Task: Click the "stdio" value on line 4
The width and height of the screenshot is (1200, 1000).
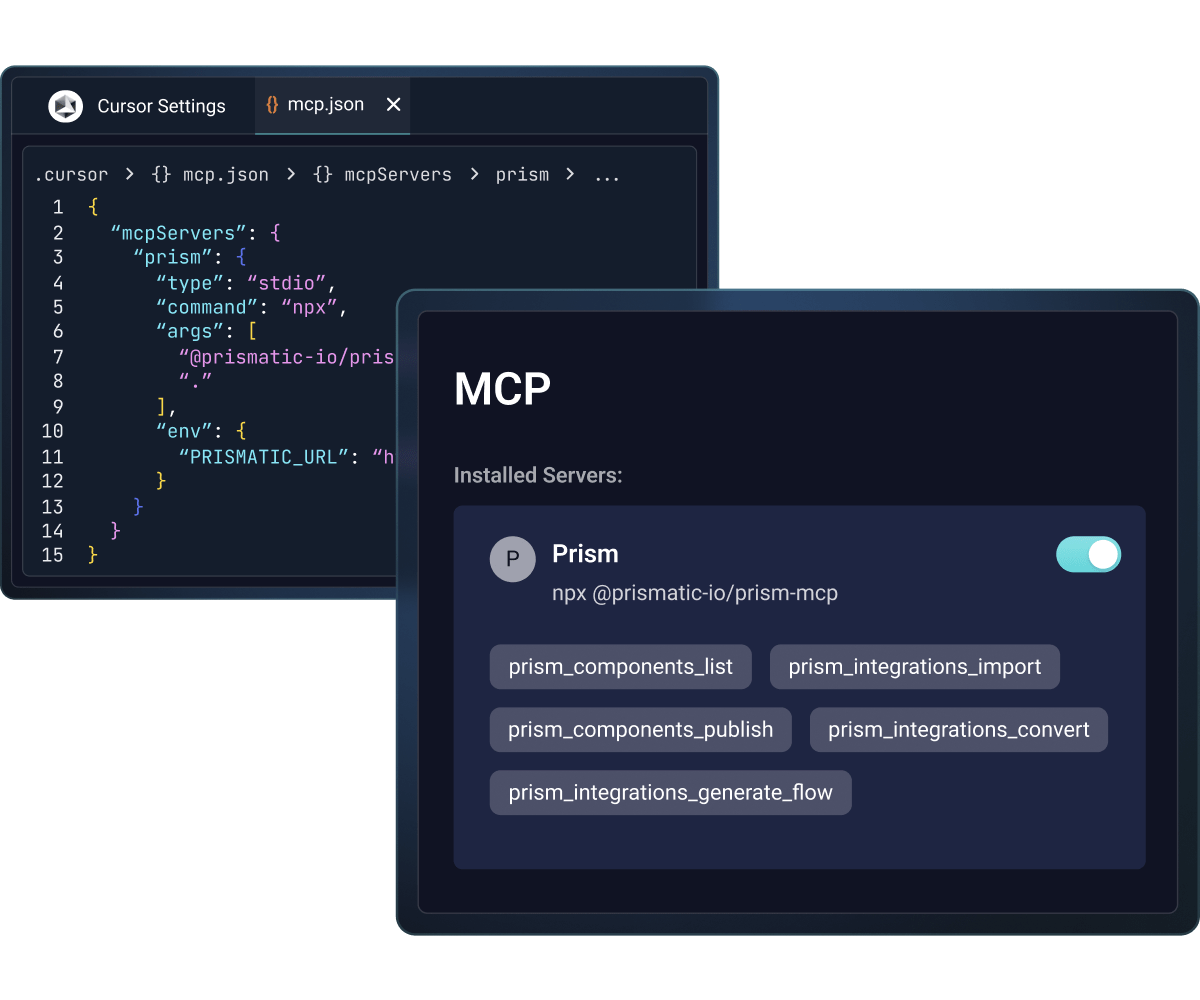Action: pyautogui.click(x=286, y=283)
